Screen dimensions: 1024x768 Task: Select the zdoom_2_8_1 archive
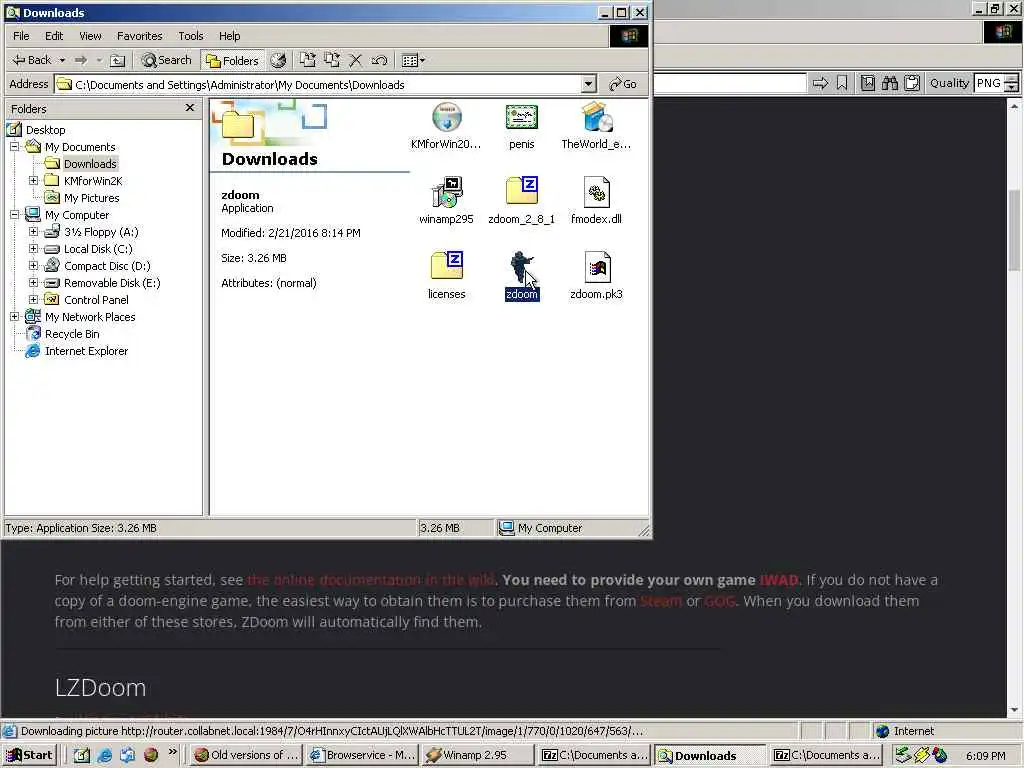click(x=521, y=201)
